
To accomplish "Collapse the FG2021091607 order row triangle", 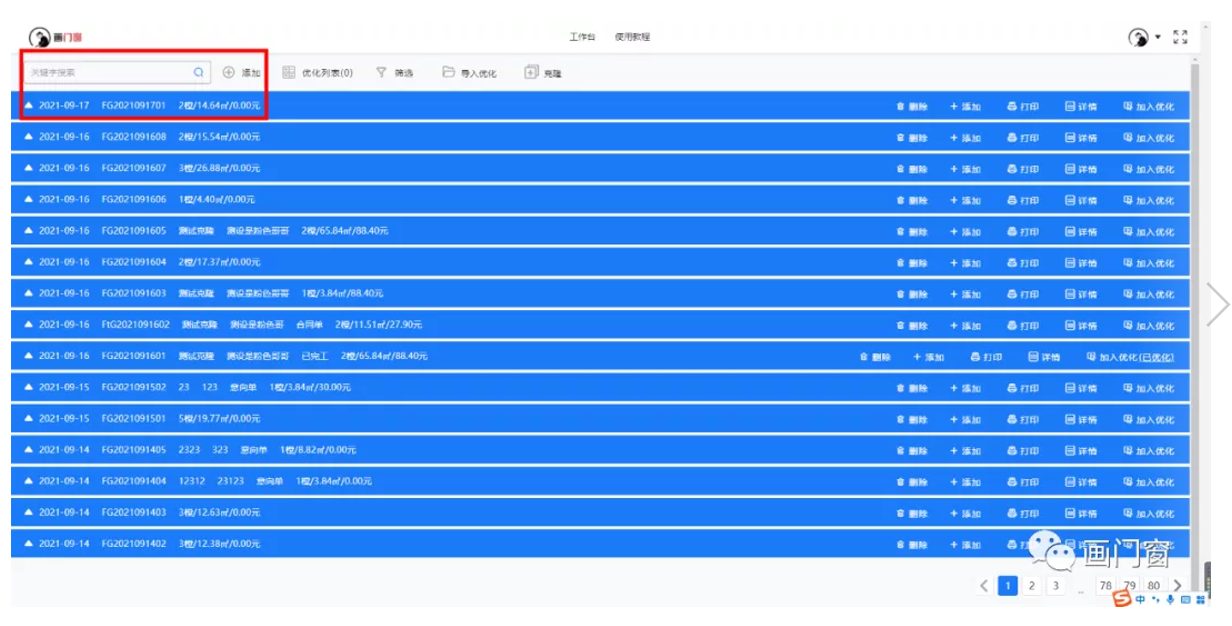I will point(29,168).
